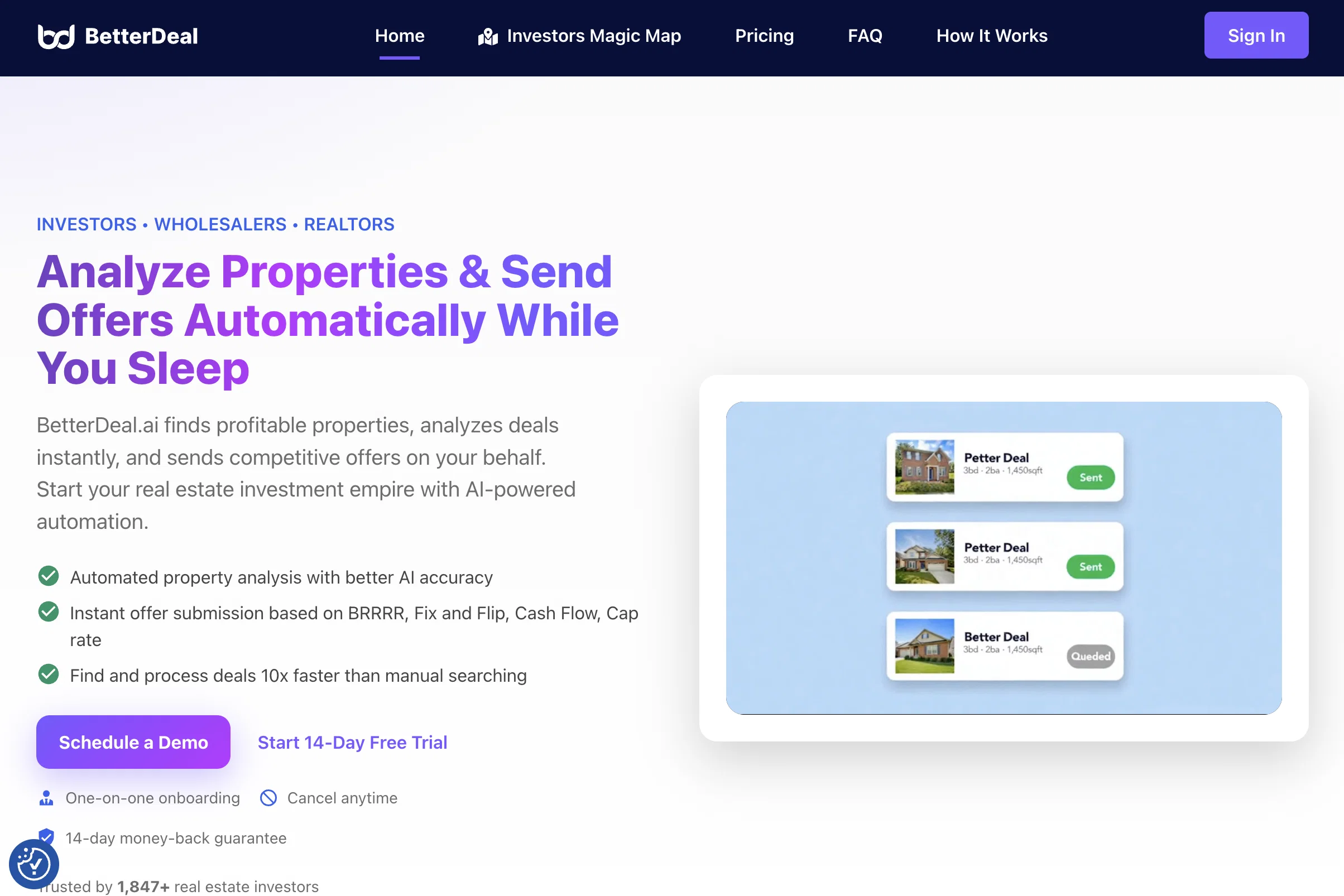Viewport: 1344px width, 896px height.
Task: Go to the Home nav item
Action: (400, 36)
